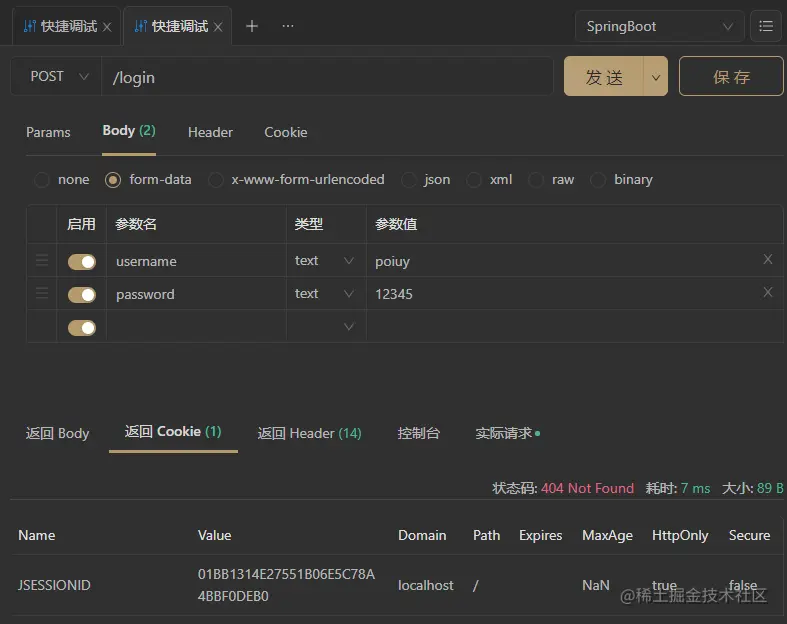Click the Expires column header

coord(541,536)
